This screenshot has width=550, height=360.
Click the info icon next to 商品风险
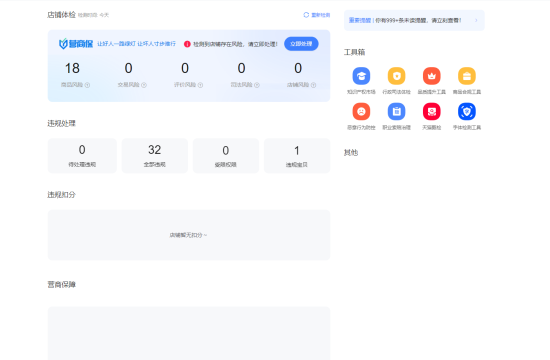coord(87,85)
